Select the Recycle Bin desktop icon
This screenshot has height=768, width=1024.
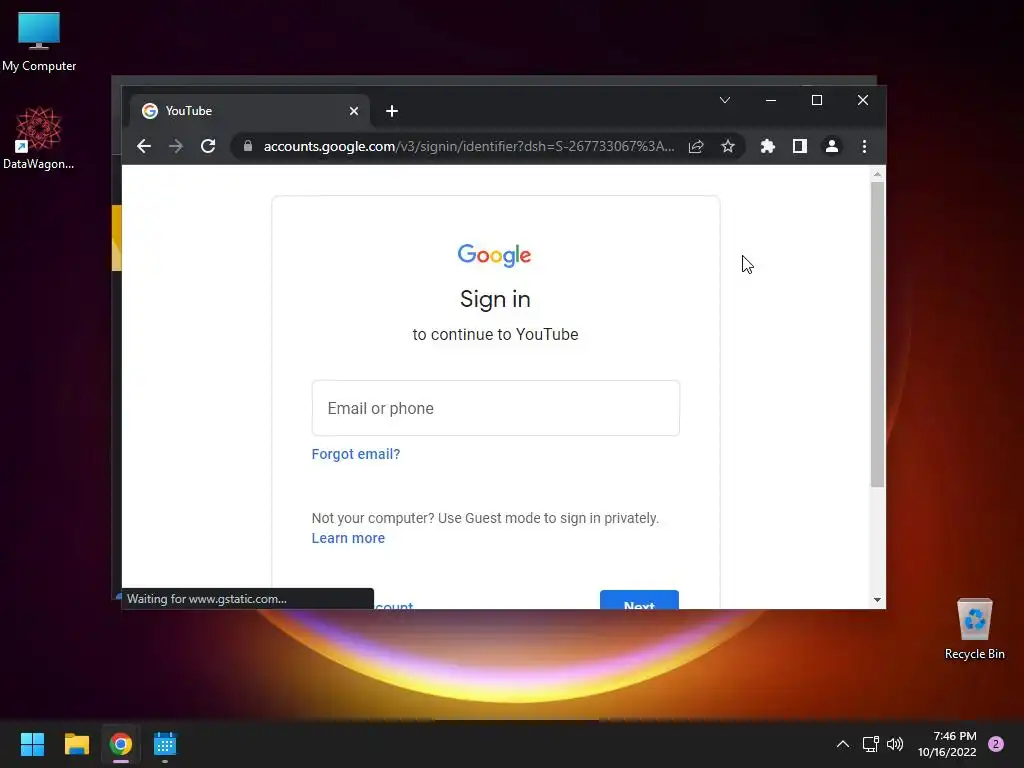tap(974, 629)
